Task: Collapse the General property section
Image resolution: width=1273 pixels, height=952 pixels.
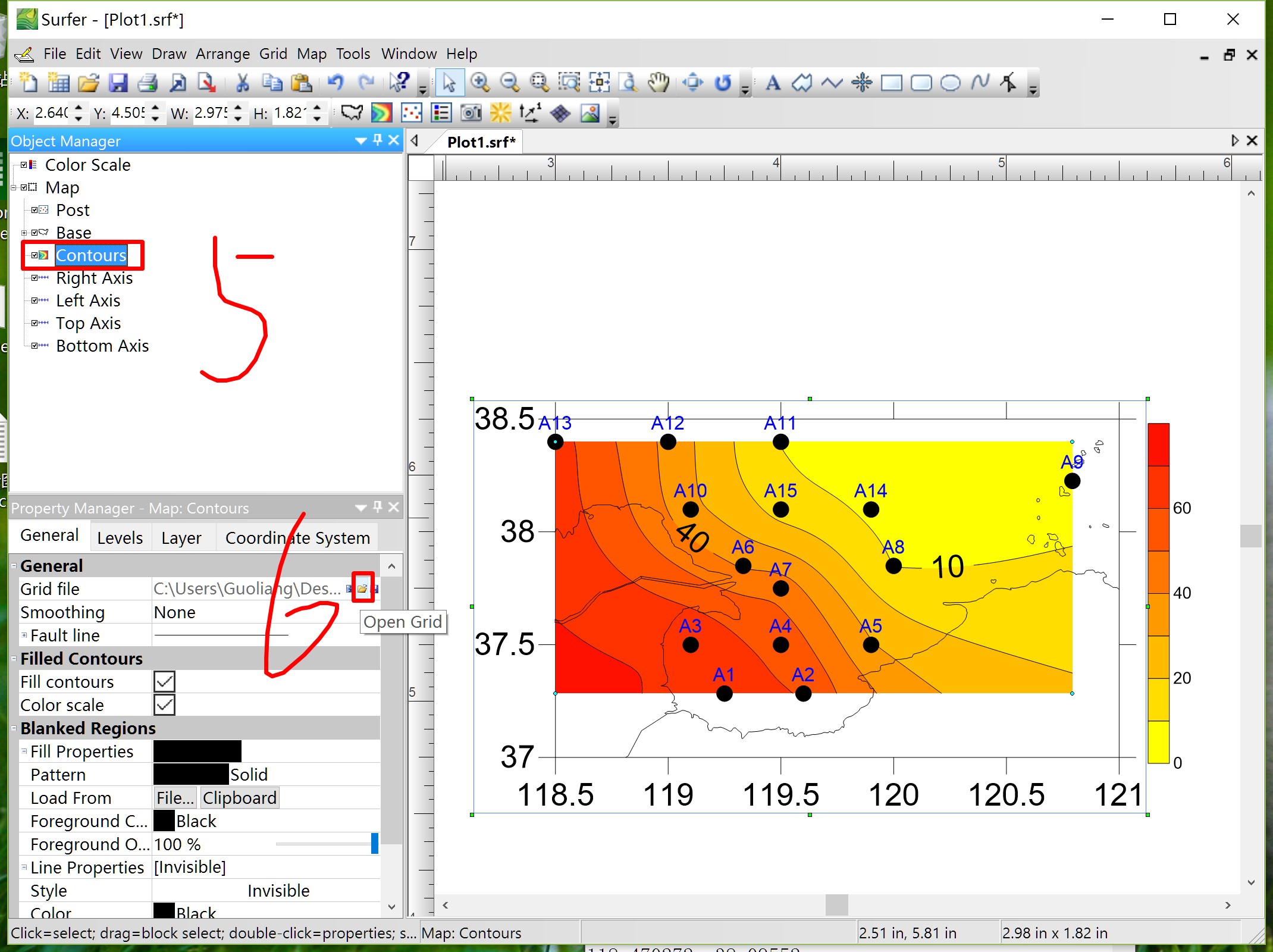Action: tap(14, 565)
